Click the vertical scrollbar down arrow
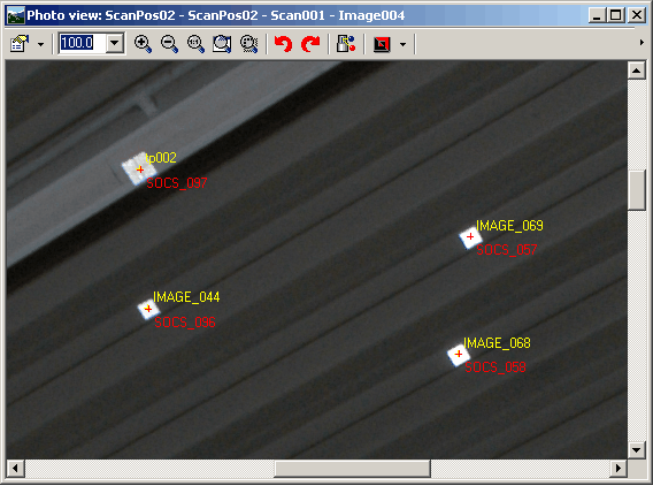The width and height of the screenshot is (653, 485). [636, 449]
